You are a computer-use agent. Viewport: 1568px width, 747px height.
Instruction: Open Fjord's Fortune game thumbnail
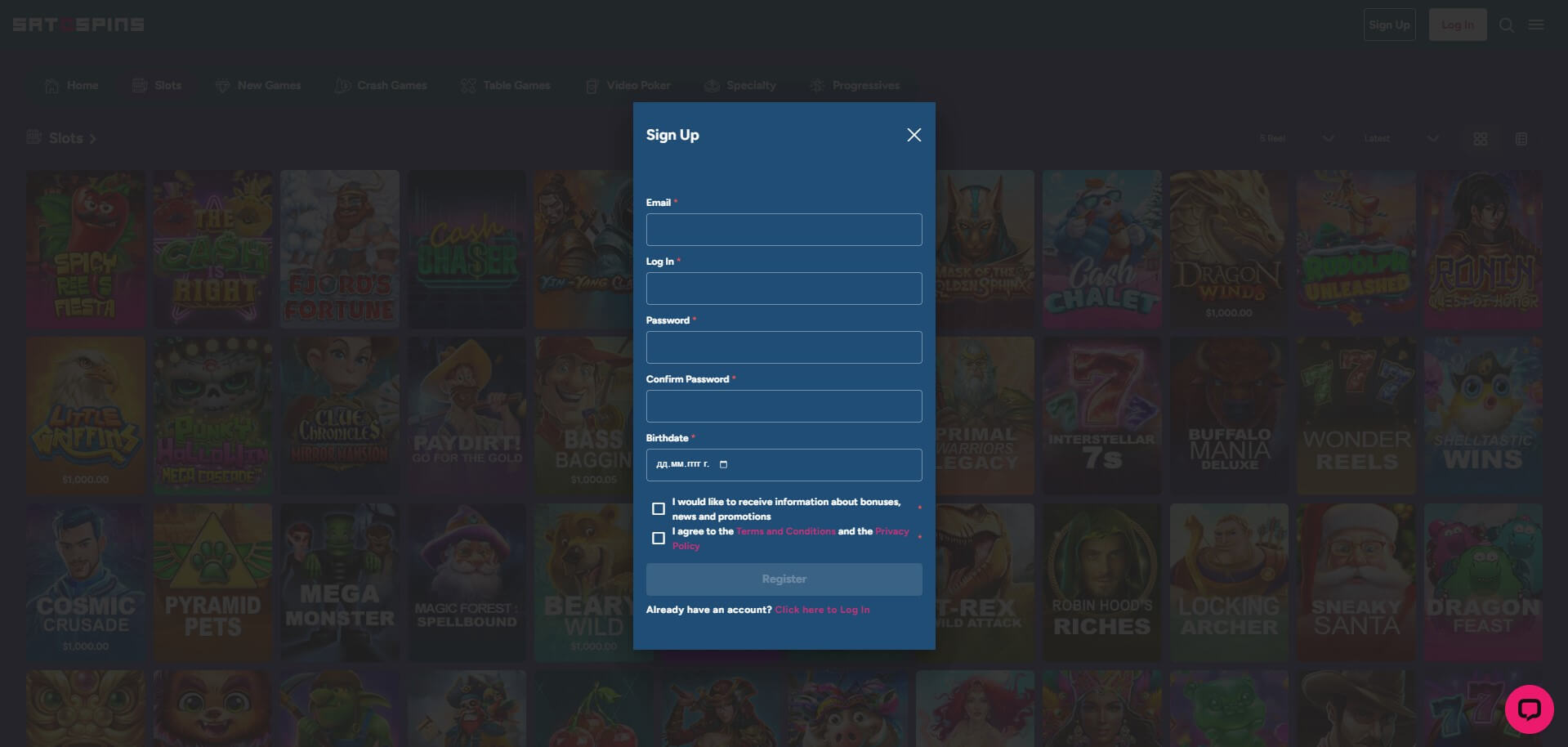(340, 249)
